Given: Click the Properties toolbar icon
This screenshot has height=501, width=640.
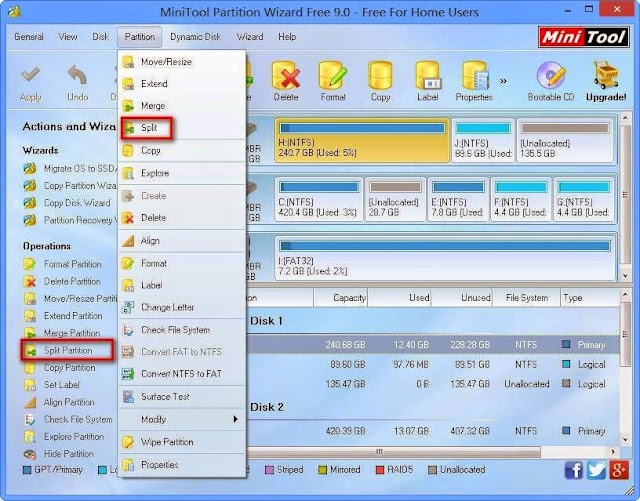Looking at the screenshot, I should pos(475,76).
